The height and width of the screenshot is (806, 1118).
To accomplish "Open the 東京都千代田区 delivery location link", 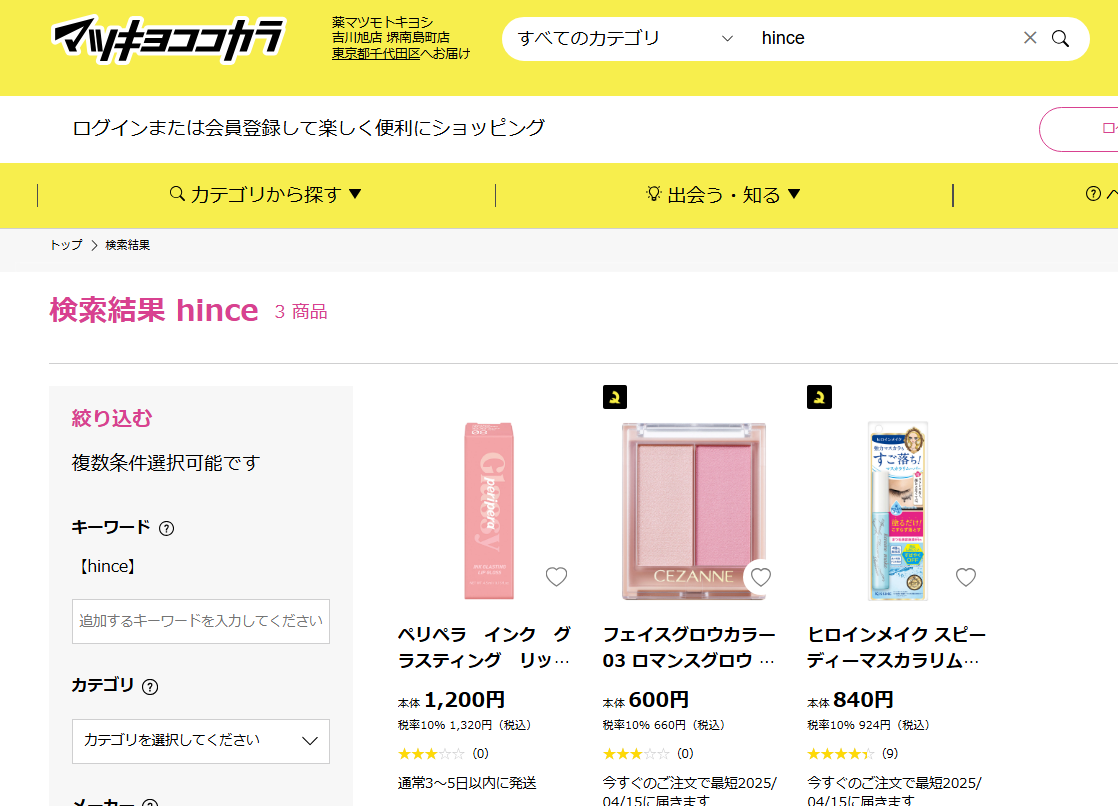I will point(376,53).
